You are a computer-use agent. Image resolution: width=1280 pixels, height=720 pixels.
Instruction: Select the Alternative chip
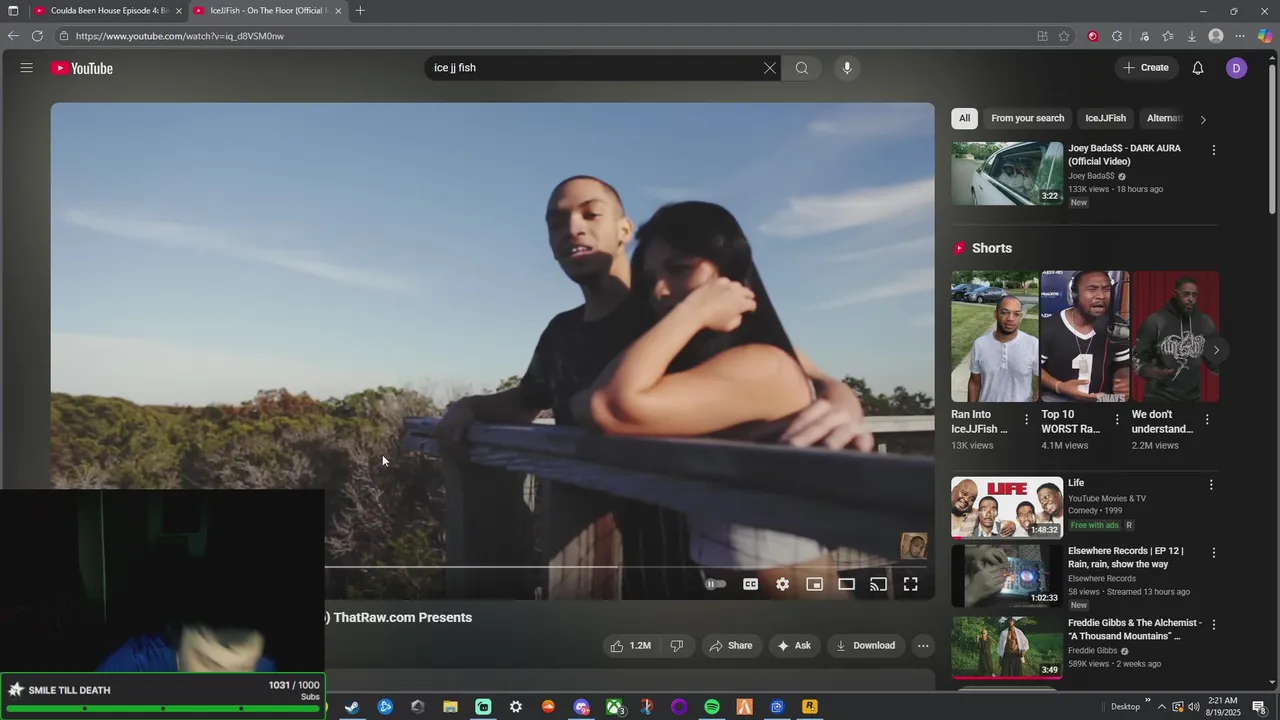[1163, 118]
